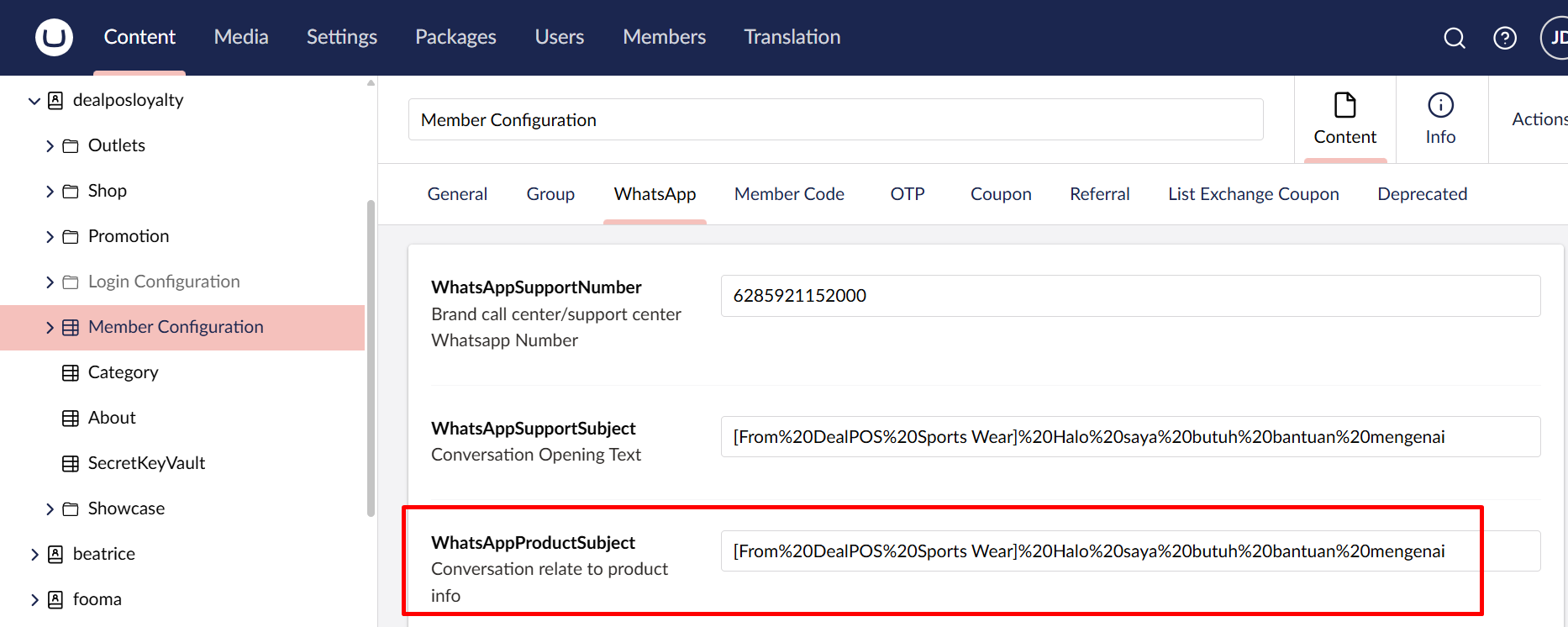Image resolution: width=1568 pixels, height=627 pixels.
Task: Click the Category grid icon
Action: tap(71, 373)
